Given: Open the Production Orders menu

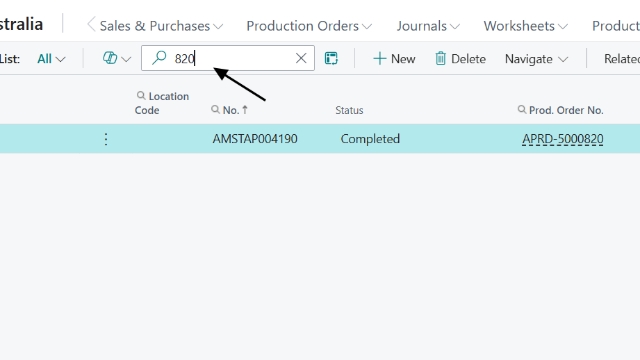Looking at the screenshot, I should tap(309, 26).
